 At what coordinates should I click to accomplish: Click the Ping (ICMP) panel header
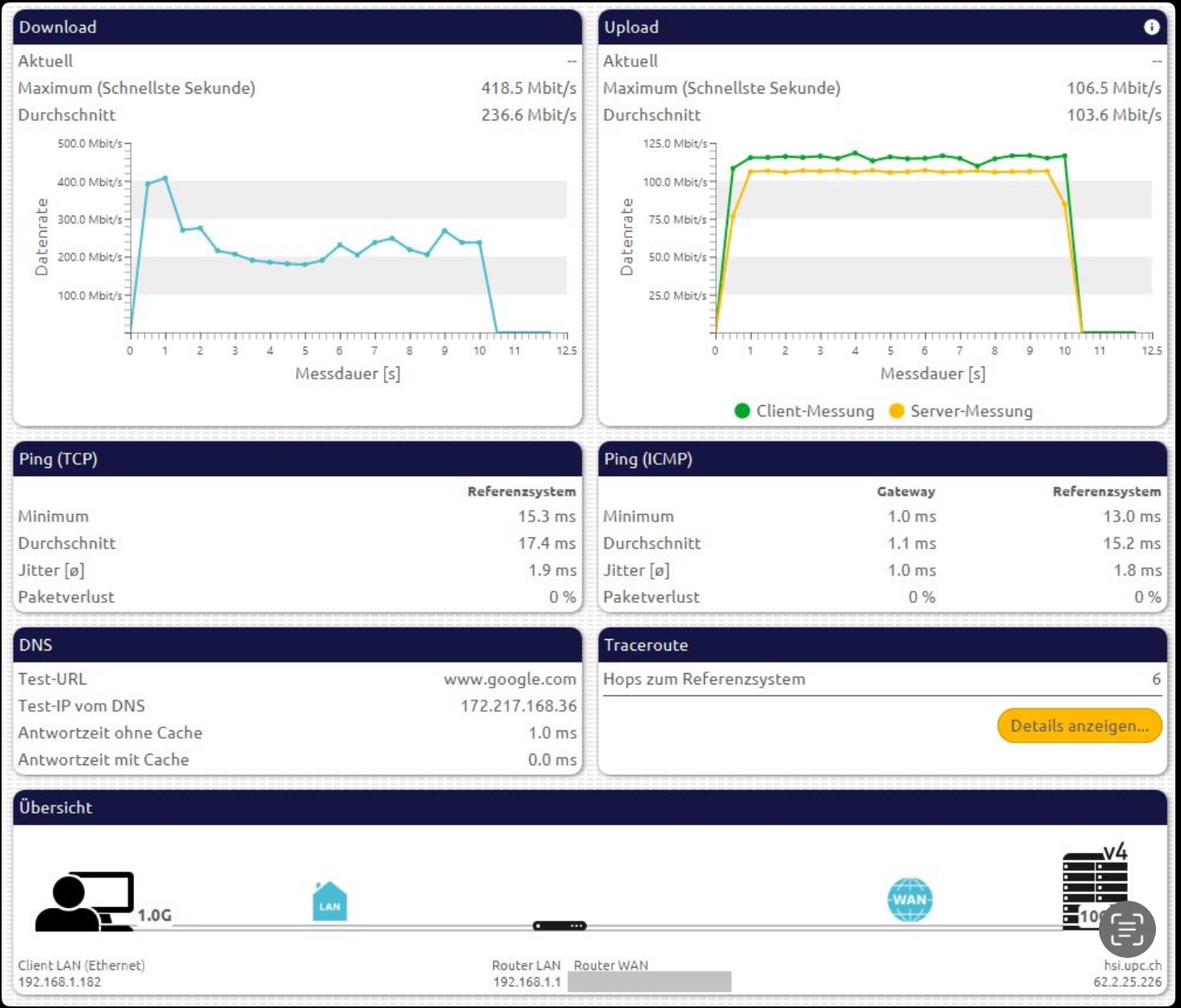(882, 459)
